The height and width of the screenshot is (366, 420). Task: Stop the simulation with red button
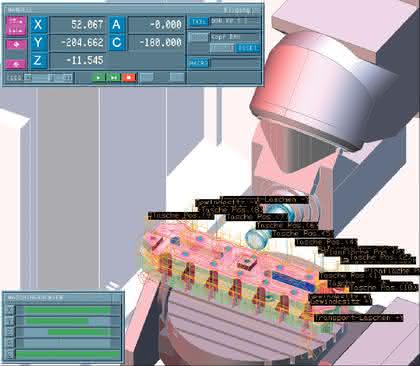pos(129,78)
